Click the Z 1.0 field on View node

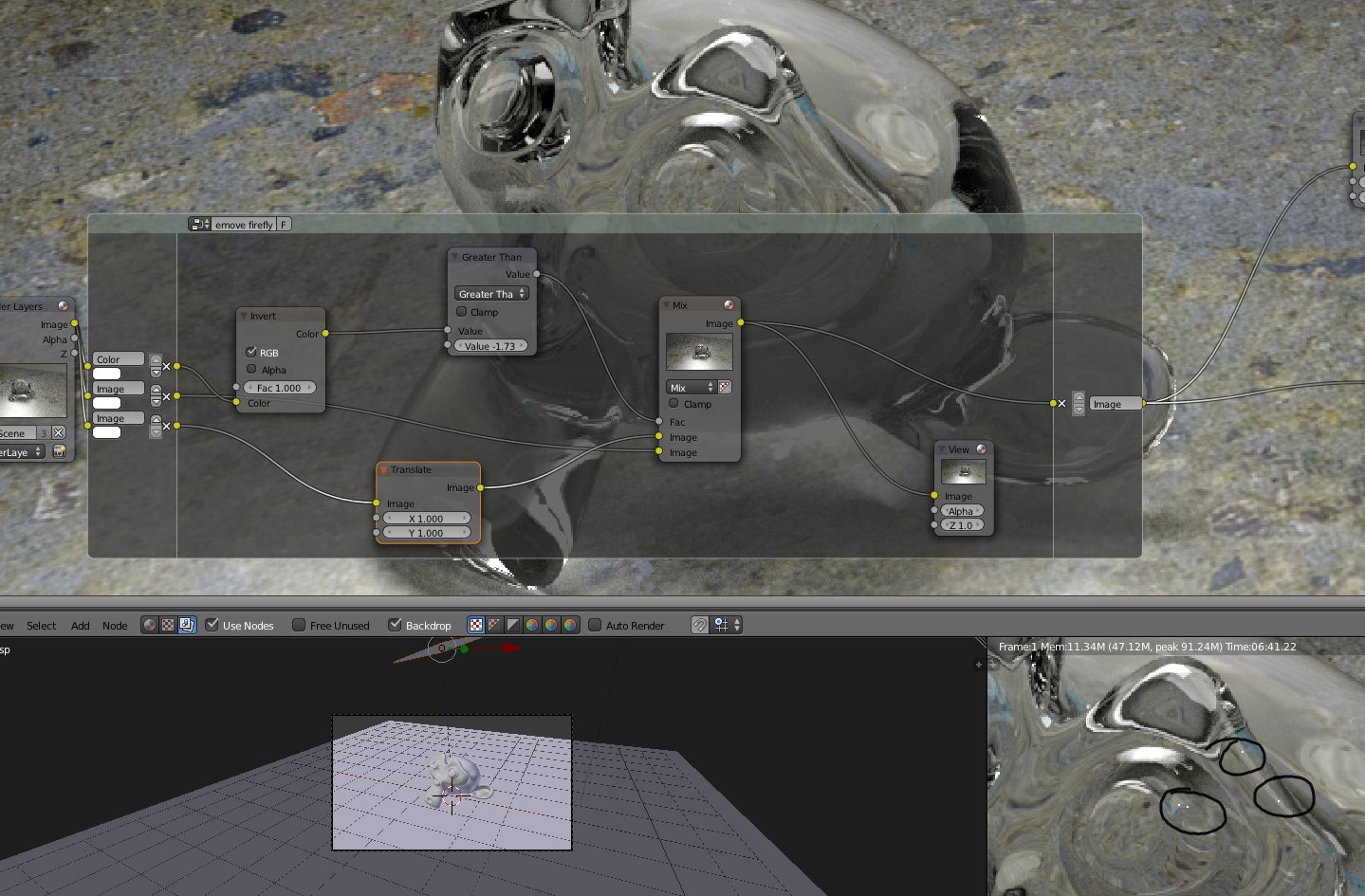click(x=962, y=525)
